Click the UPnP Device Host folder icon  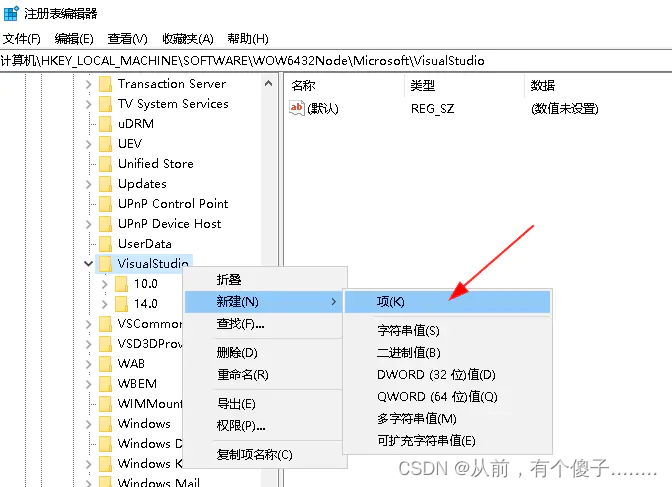point(105,224)
